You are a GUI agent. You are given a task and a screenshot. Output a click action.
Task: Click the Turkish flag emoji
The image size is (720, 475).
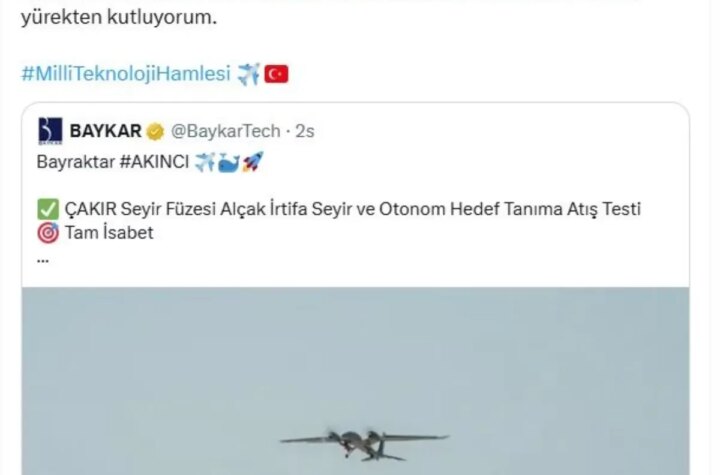(276, 74)
